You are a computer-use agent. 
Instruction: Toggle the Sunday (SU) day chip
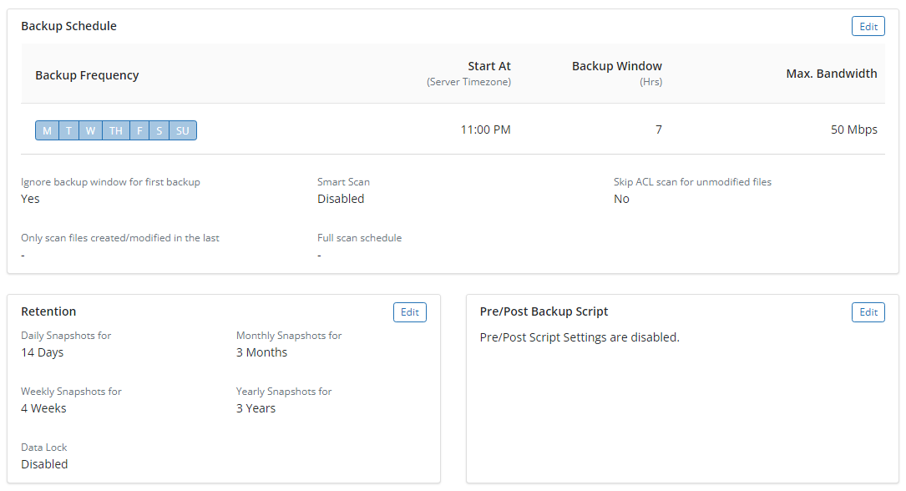pos(183,130)
